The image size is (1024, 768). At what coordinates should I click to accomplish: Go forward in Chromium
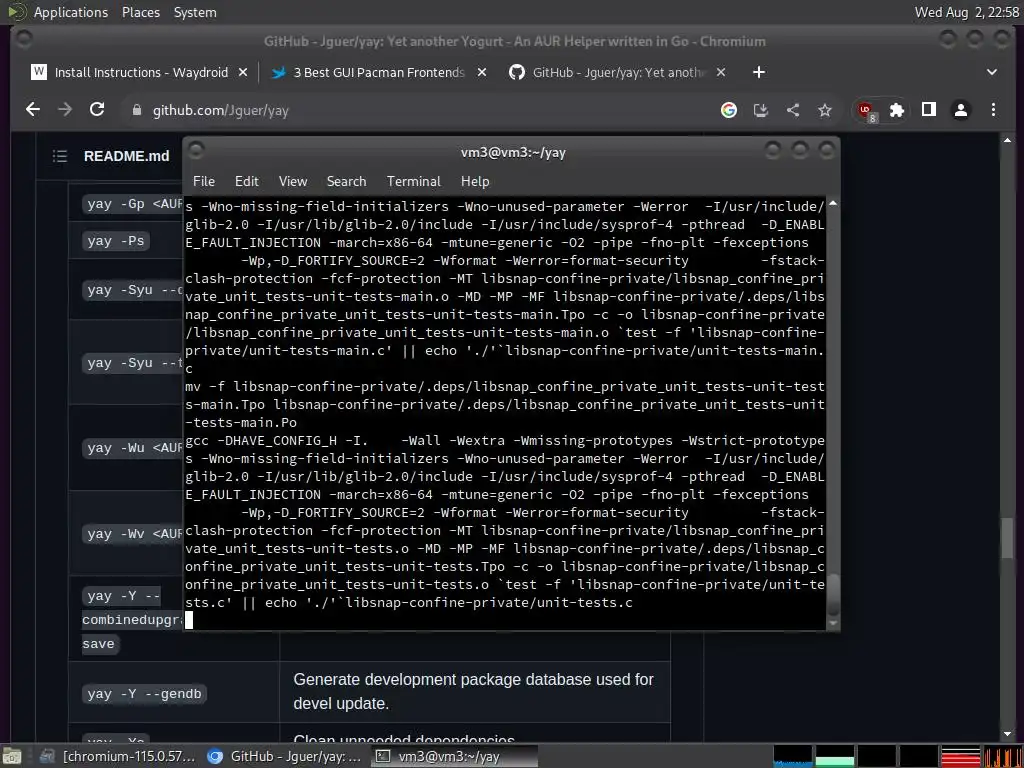click(65, 110)
